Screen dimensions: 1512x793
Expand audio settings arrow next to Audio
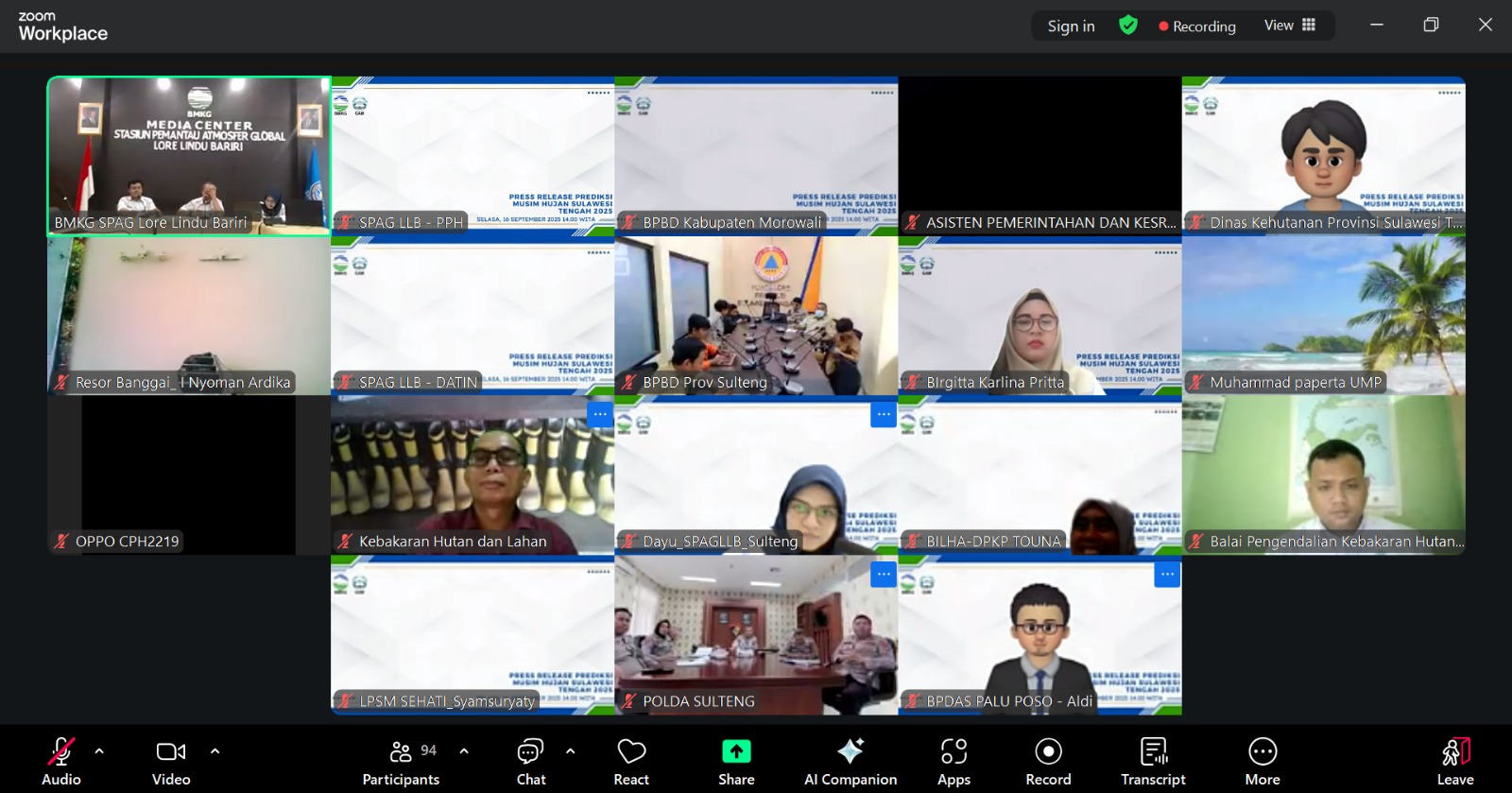pos(99,751)
